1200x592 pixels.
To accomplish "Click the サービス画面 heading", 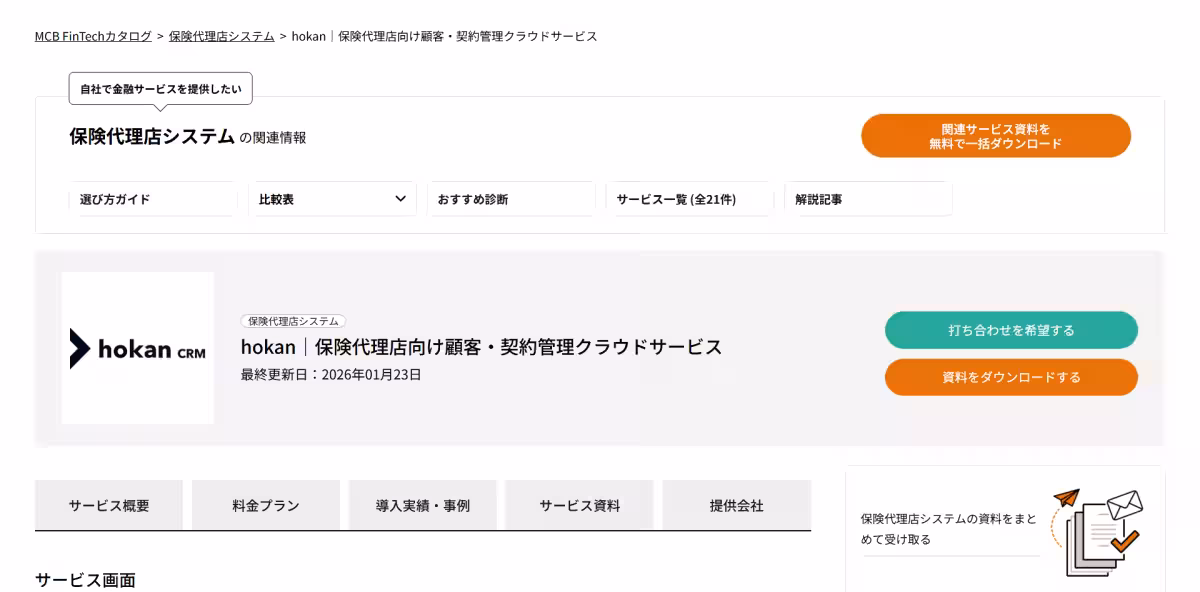I will point(85,580).
